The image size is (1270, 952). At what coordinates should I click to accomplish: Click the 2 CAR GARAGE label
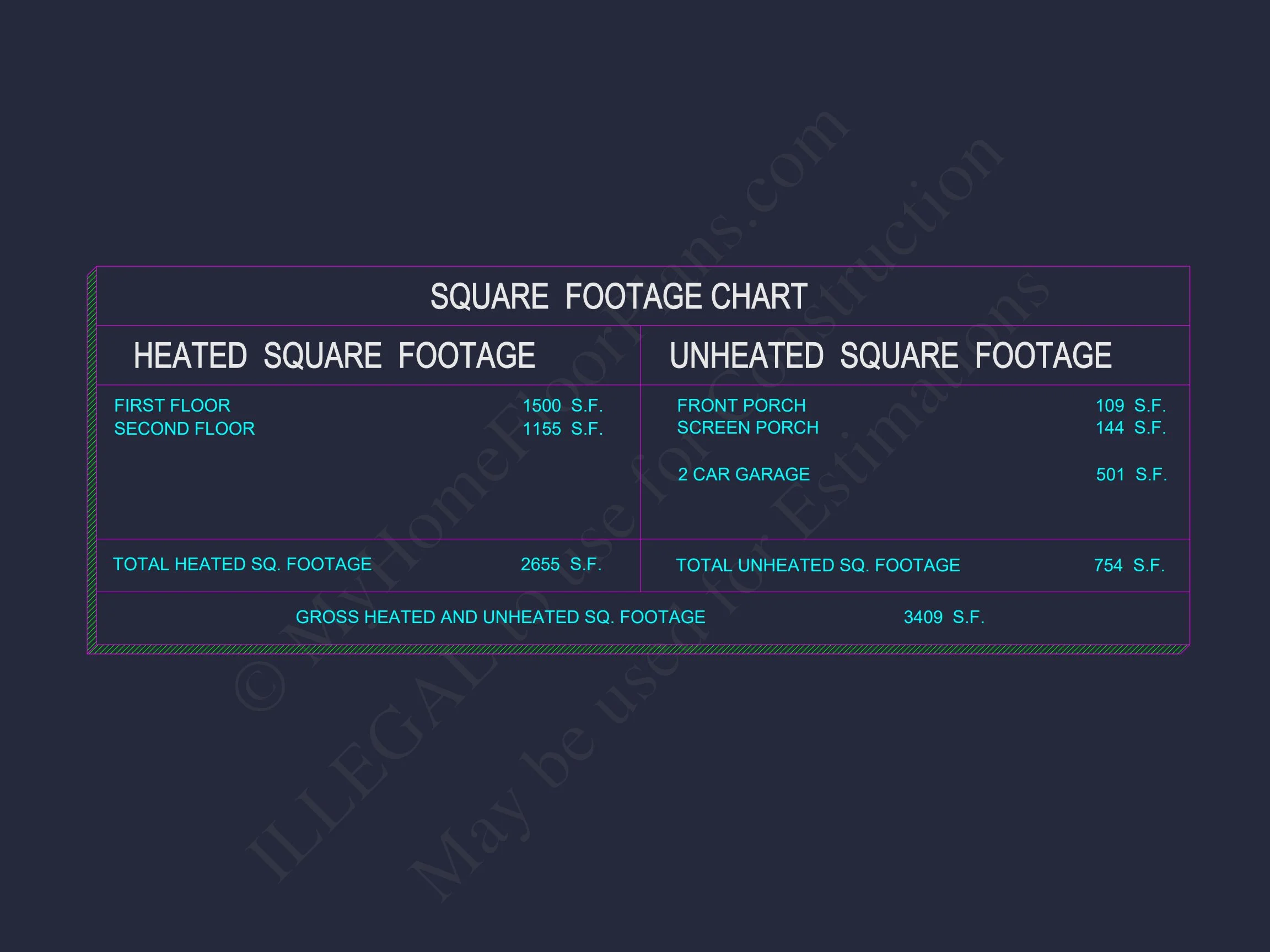(744, 474)
